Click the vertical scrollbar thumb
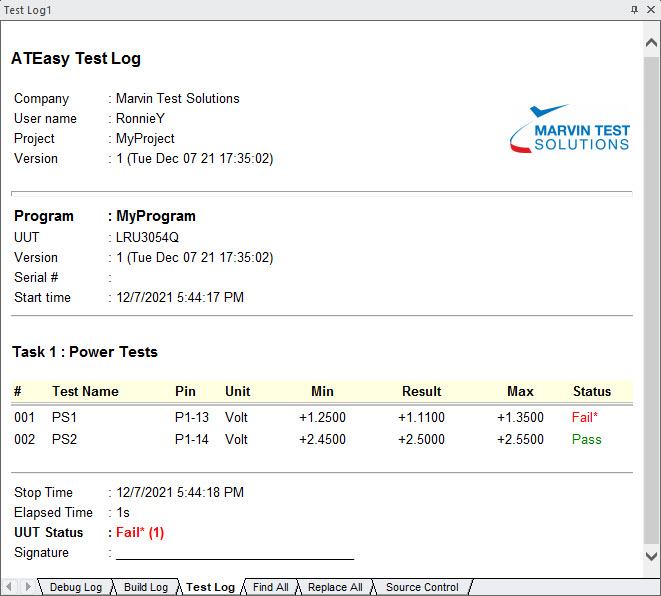 click(x=651, y=300)
